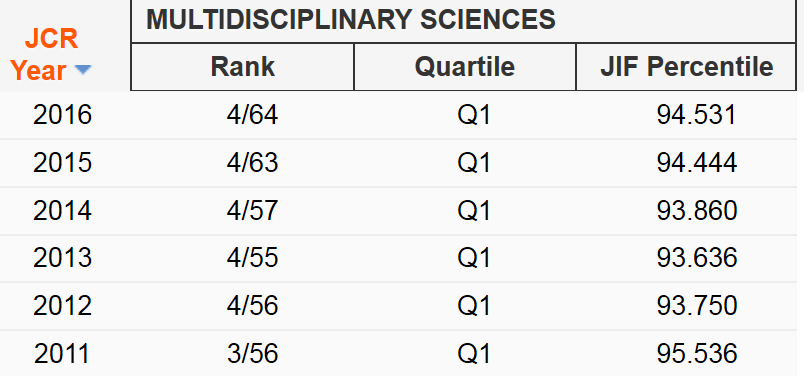Click the rank value 4/64
Screen dimensions: 804x376
[252, 115]
